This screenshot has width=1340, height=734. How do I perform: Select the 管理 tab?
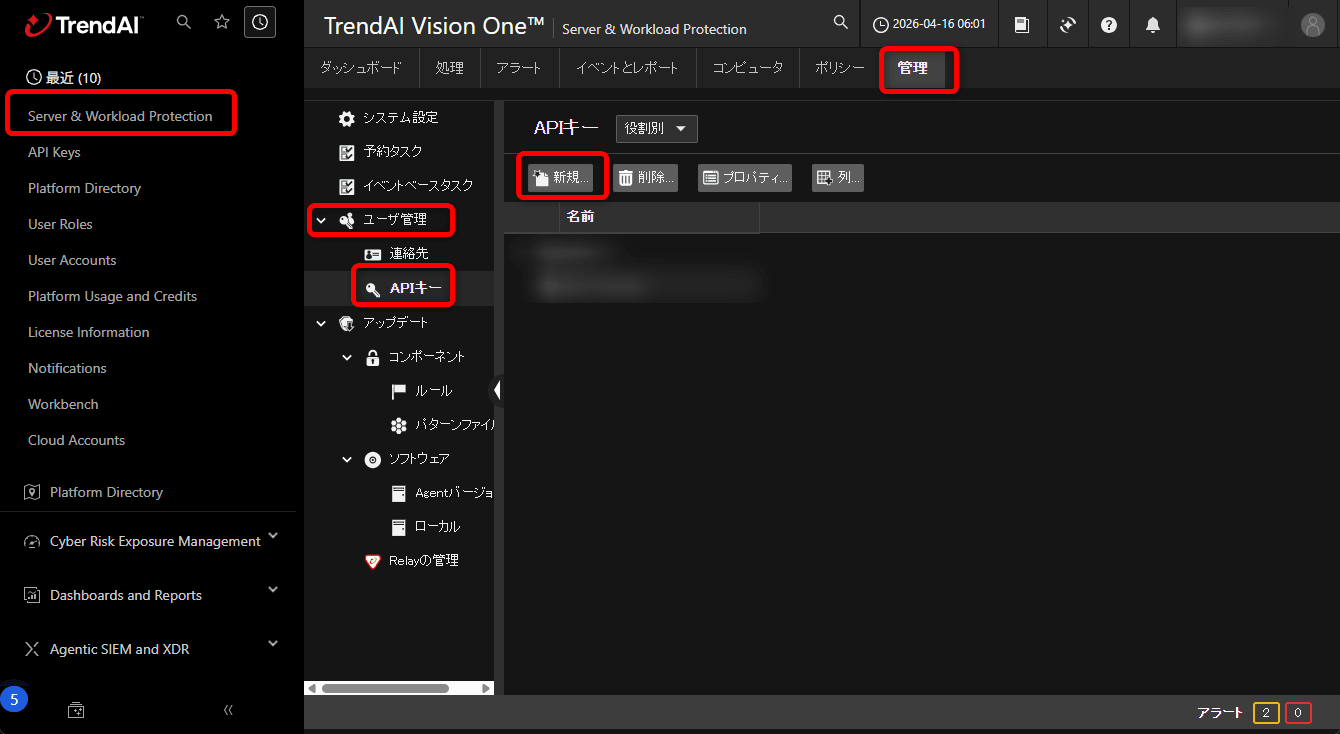click(x=912, y=68)
